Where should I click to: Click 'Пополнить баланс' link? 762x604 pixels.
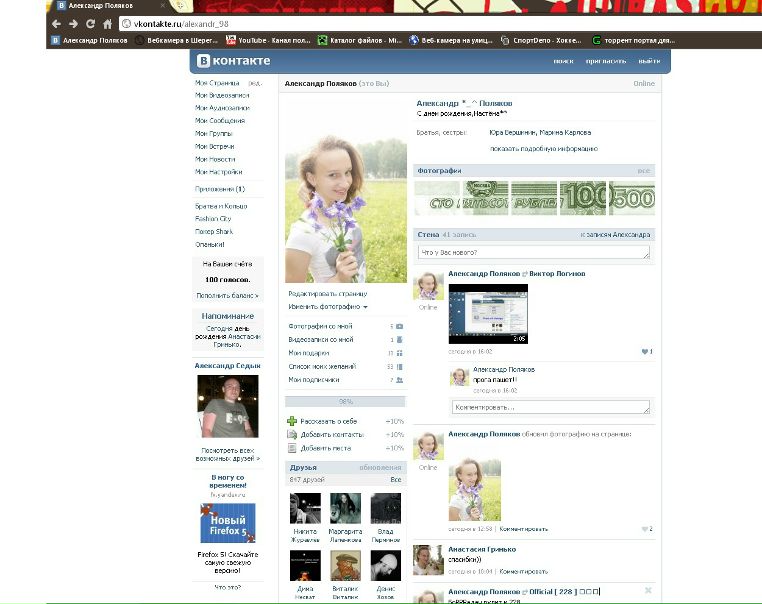click(x=228, y=296)
